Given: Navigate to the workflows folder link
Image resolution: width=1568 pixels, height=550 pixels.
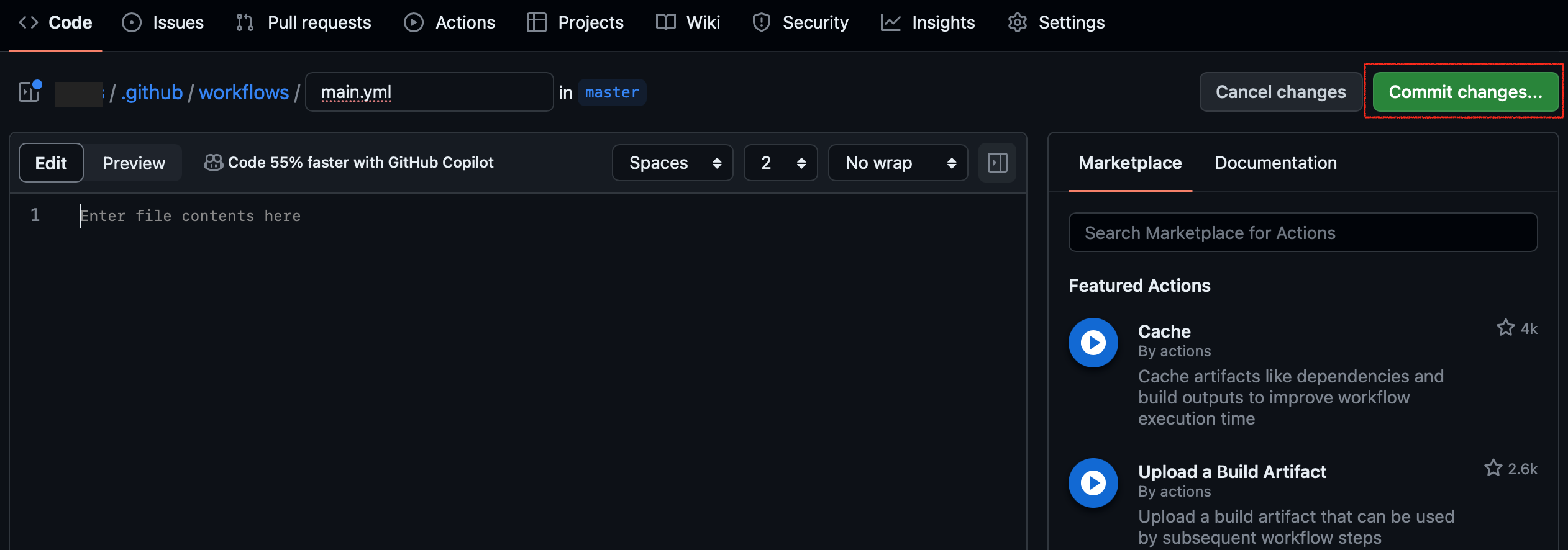Looking at the screenshot, I should 244,92.
